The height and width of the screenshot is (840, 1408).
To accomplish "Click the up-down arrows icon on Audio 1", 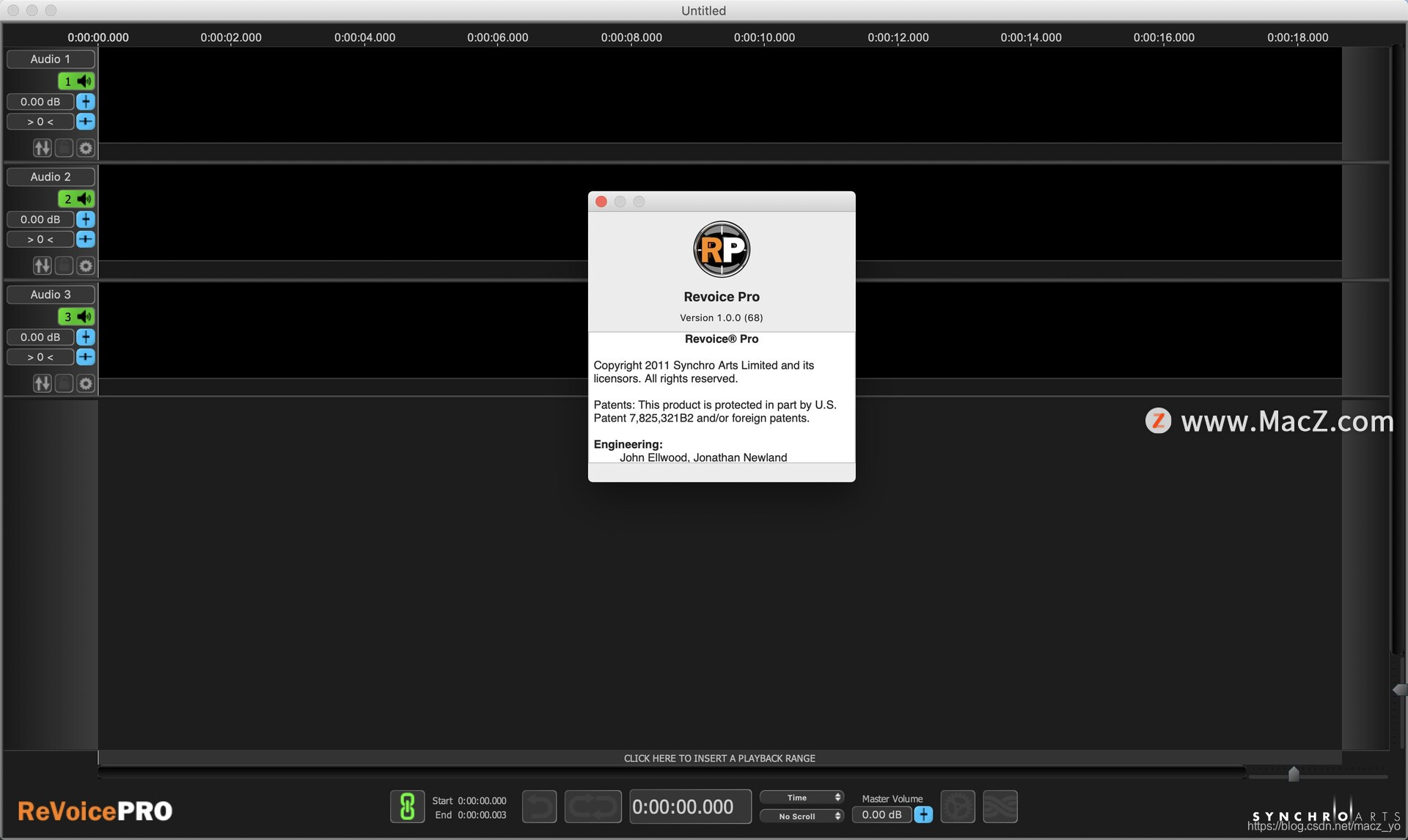I will tap(43, 148).
